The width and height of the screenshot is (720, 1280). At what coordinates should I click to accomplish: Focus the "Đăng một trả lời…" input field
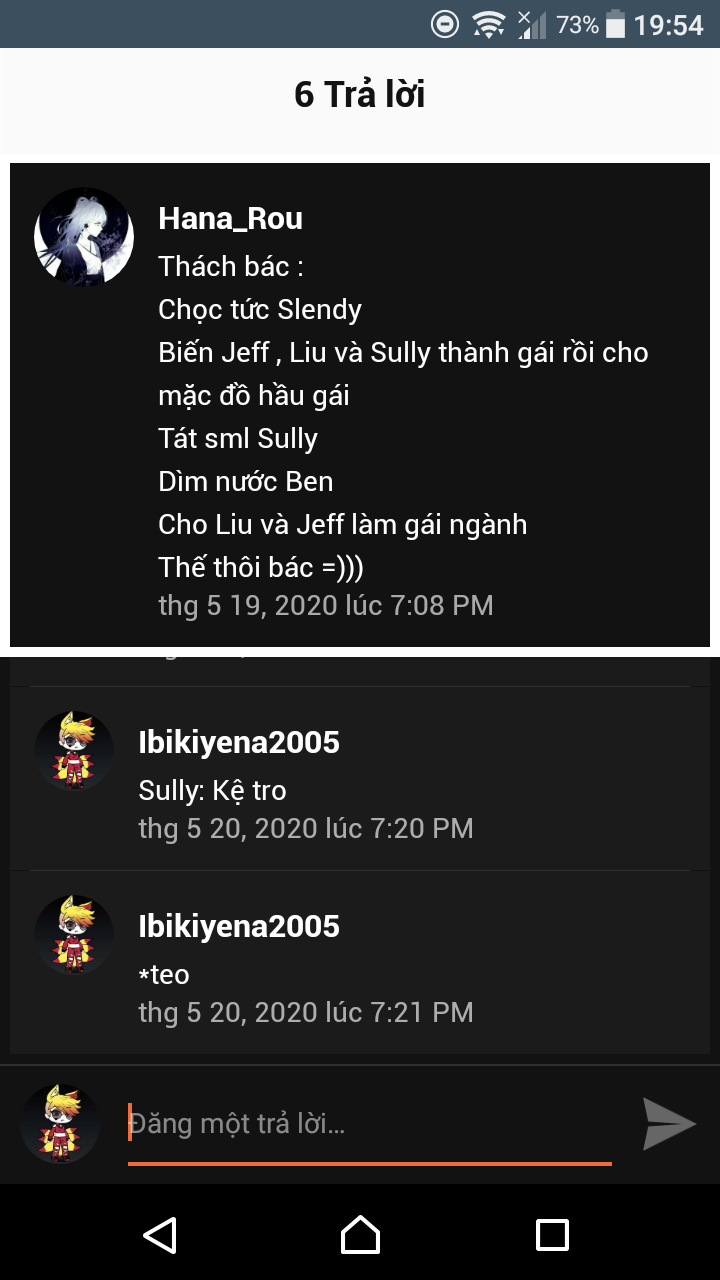coord(369,1124)
